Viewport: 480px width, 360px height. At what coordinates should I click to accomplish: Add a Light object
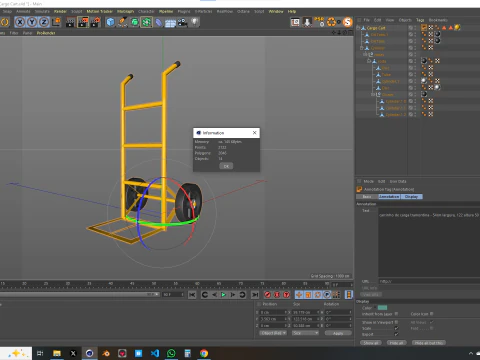pyautogui.click(x=194, y=22)
